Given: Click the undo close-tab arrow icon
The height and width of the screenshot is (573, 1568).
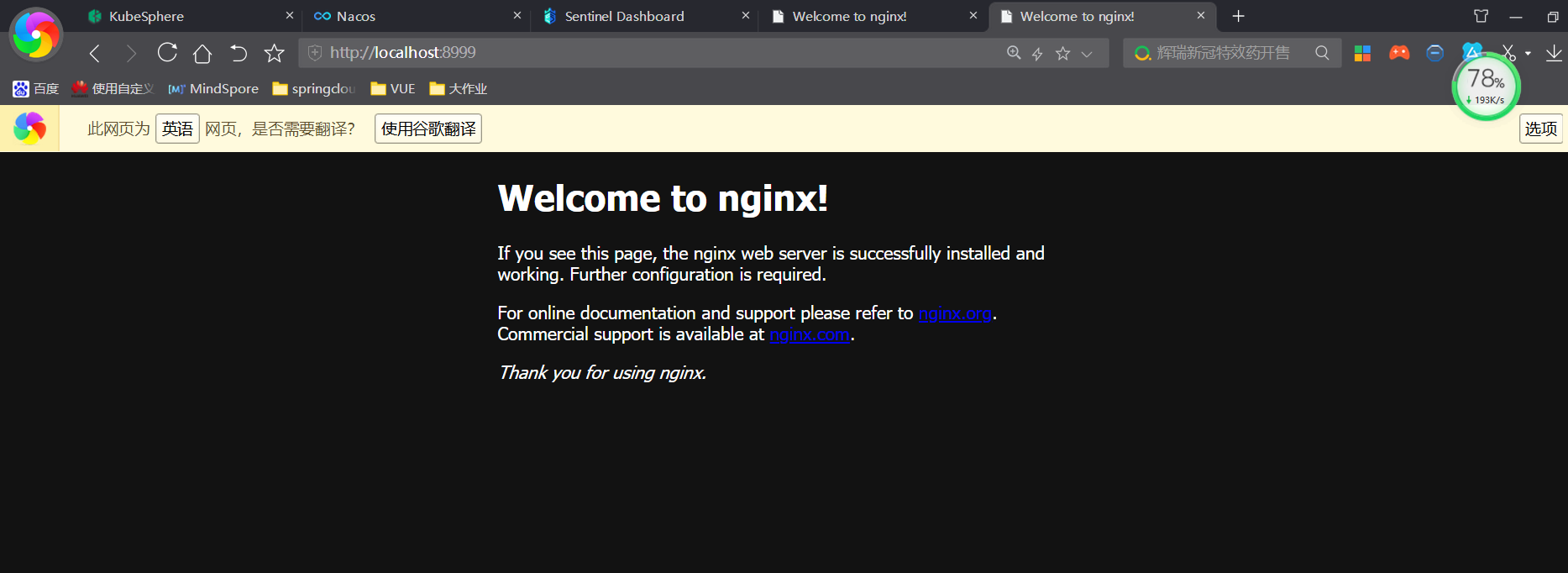Looking at the screenshot, I should tap(239, 54).
